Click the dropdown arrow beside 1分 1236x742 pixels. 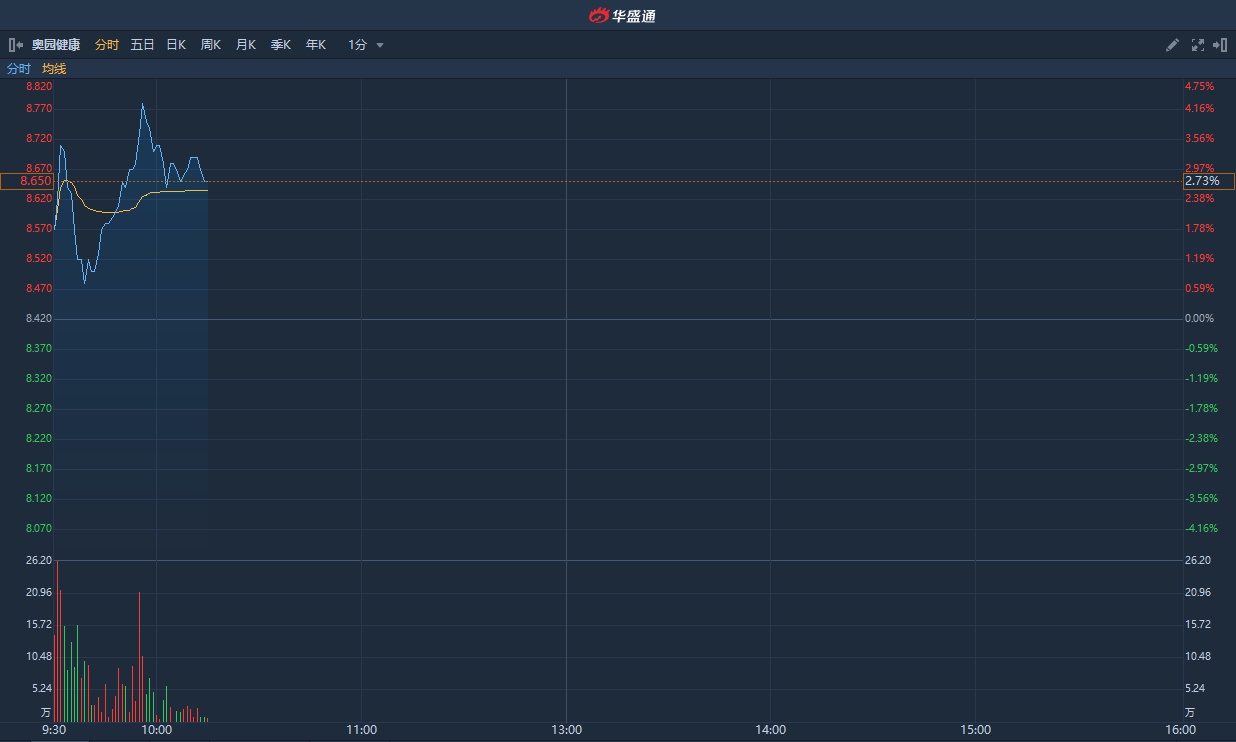tap(380, 45)
